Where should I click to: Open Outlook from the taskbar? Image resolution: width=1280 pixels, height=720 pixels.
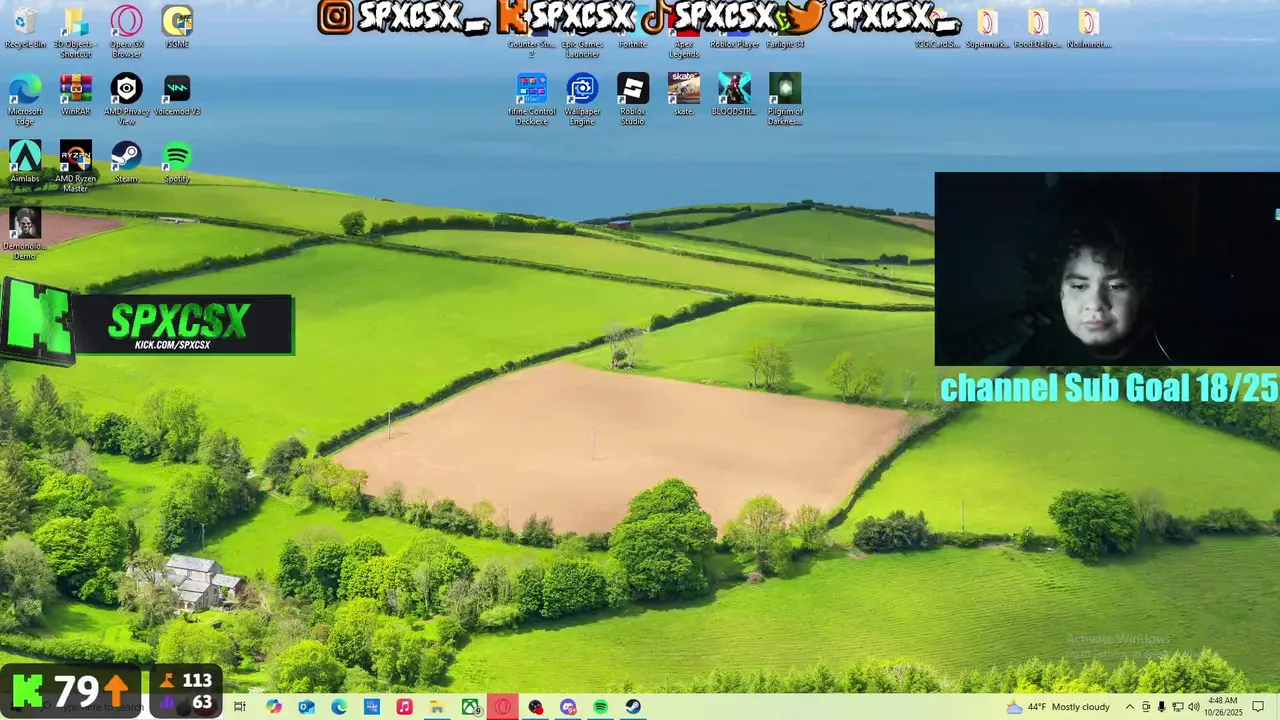(306, 707)
